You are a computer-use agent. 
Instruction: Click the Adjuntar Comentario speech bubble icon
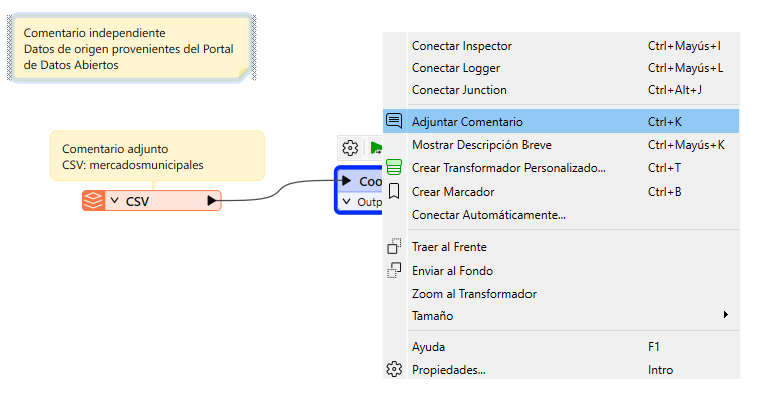(394, 121)
